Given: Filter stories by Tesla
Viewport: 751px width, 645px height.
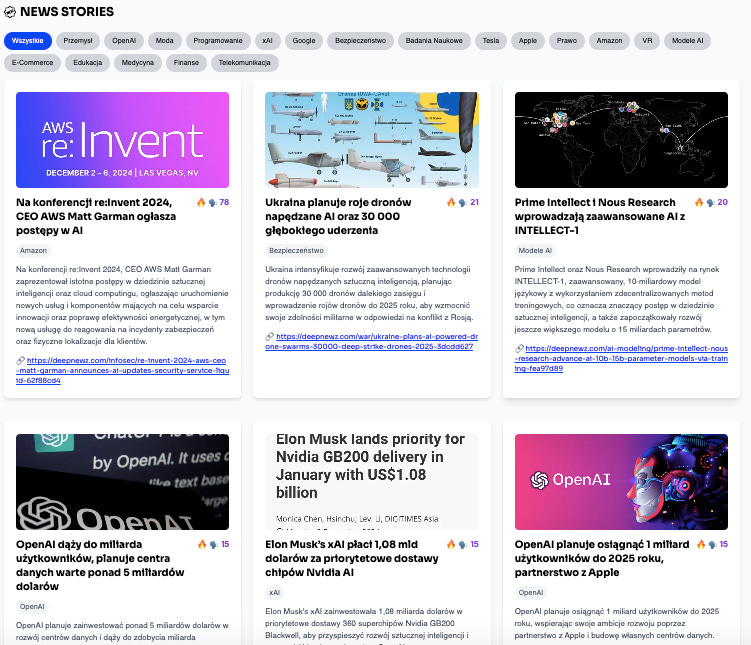Looking at the screenshot, I should (490, 41).
